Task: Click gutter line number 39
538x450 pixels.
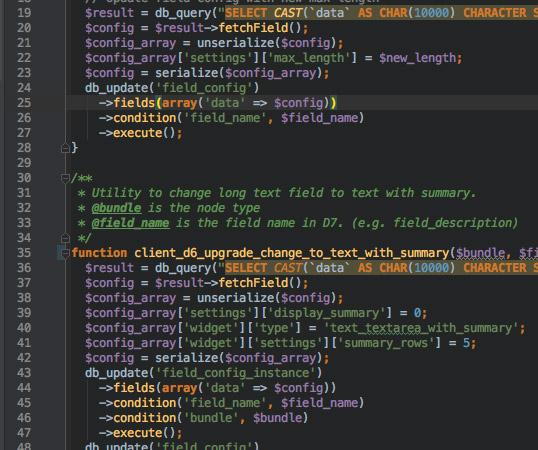Action: [x=24, y=313]
